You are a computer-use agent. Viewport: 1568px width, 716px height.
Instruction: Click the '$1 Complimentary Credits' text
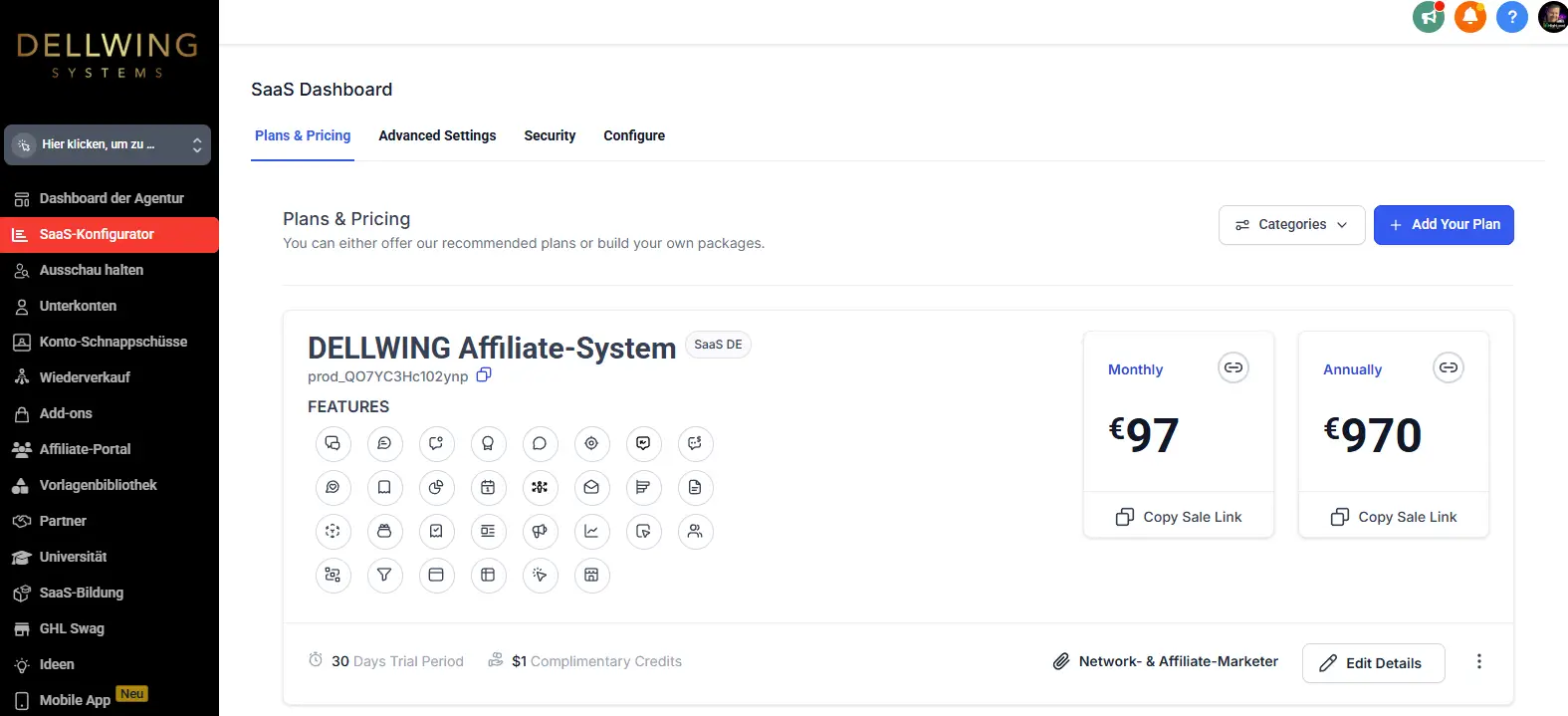click(584, 661)
